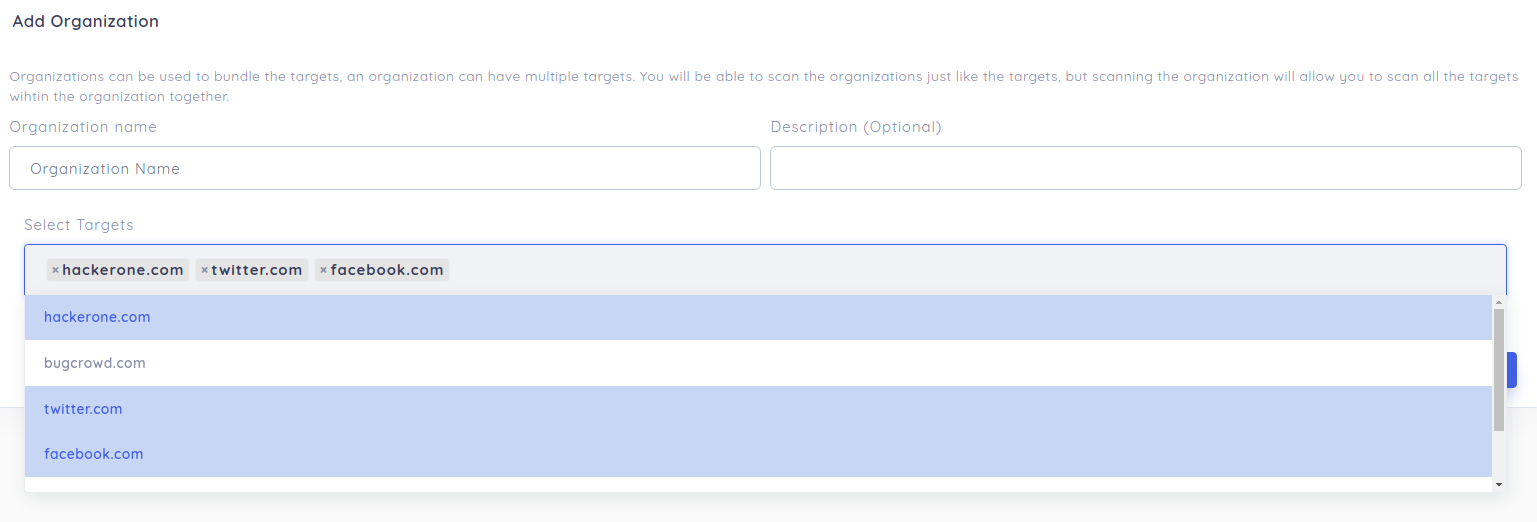Select bugcrowd.com from the targets list
This screenshot has height=522, width=1537.
[95, 363]
